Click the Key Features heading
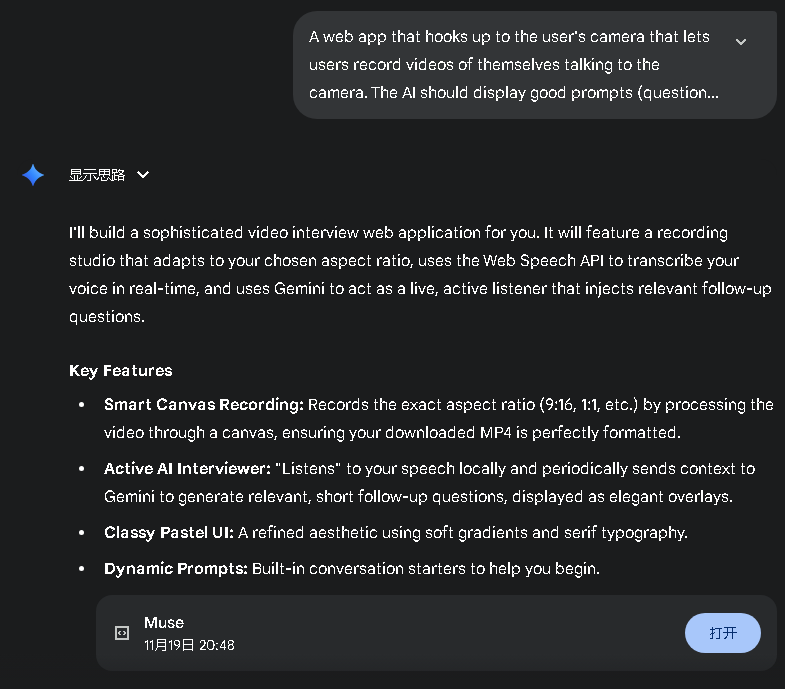Screen dimensions: 785x689 [121, 371]
